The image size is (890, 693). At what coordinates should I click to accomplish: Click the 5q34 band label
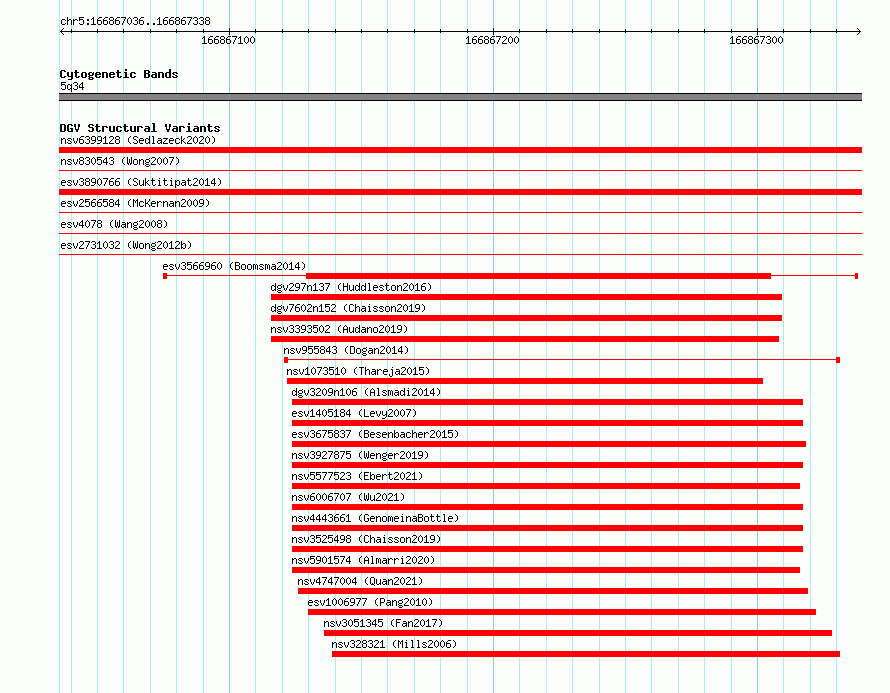point(72,86)
